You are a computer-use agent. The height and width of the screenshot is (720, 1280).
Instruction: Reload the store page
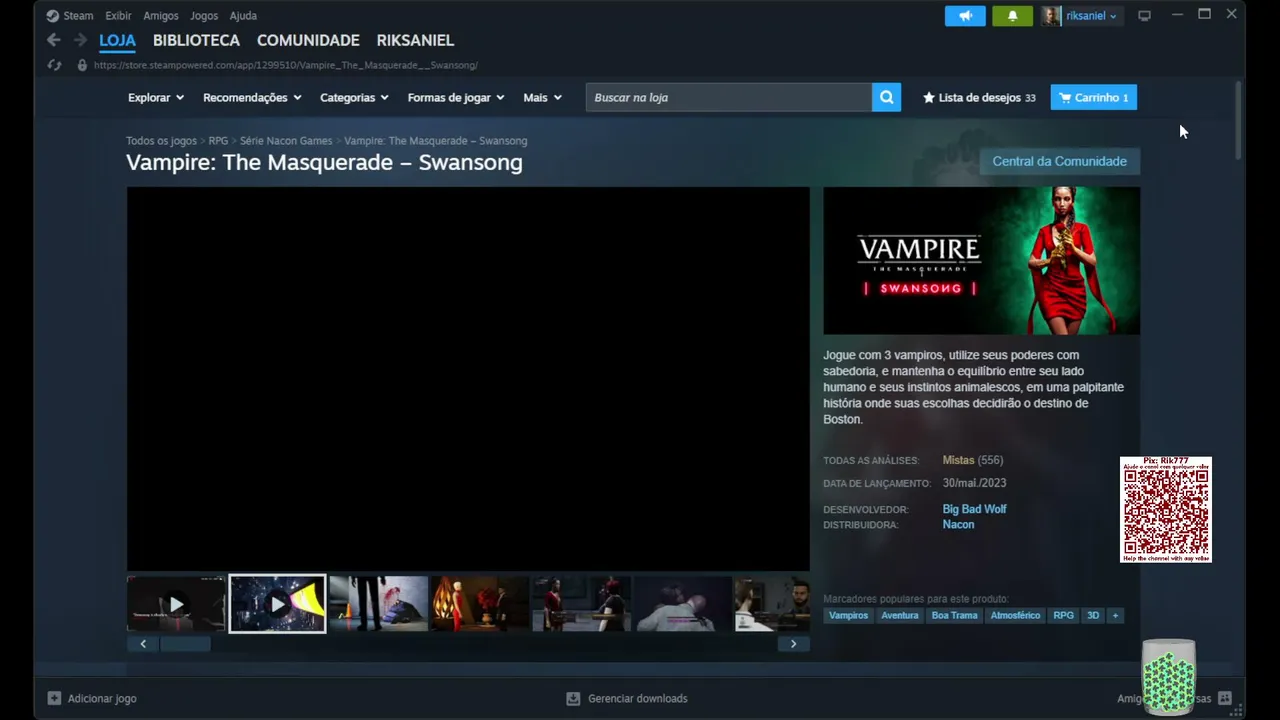(x=55, y=65)
